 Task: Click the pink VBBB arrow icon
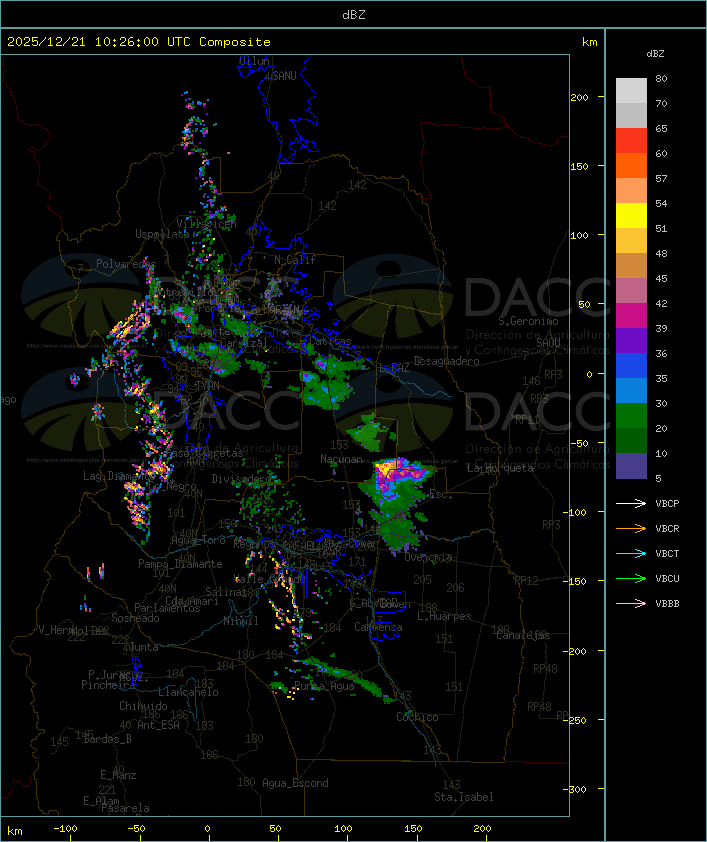(x=631, y=604)
